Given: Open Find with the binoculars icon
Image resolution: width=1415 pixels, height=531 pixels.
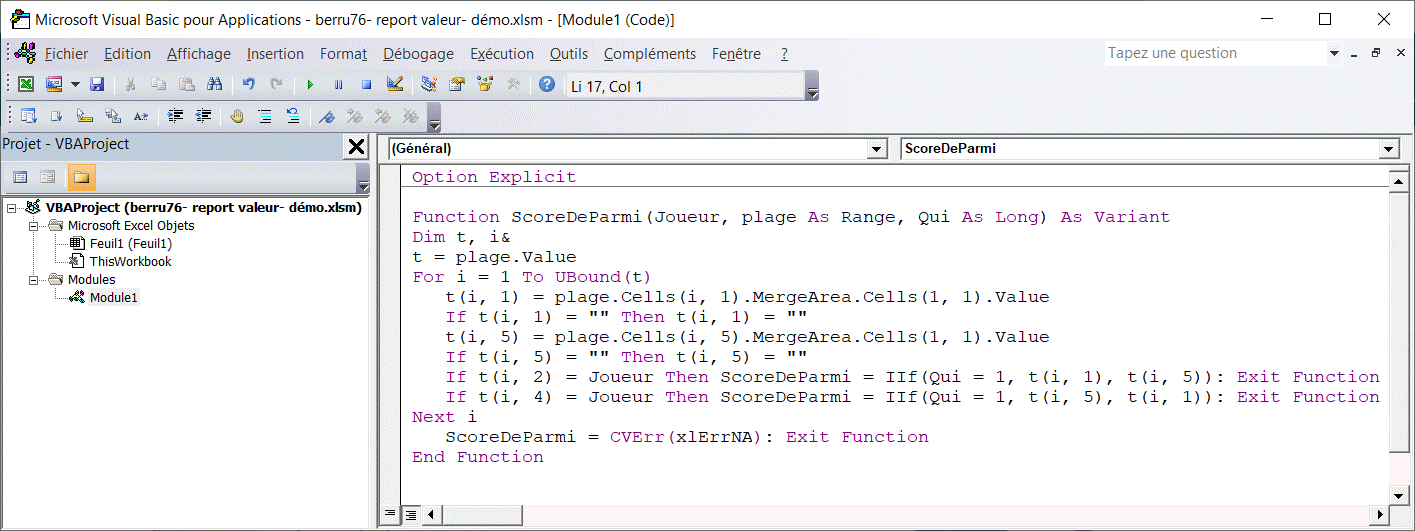Looking at the screenshot, I should point(214,86).
